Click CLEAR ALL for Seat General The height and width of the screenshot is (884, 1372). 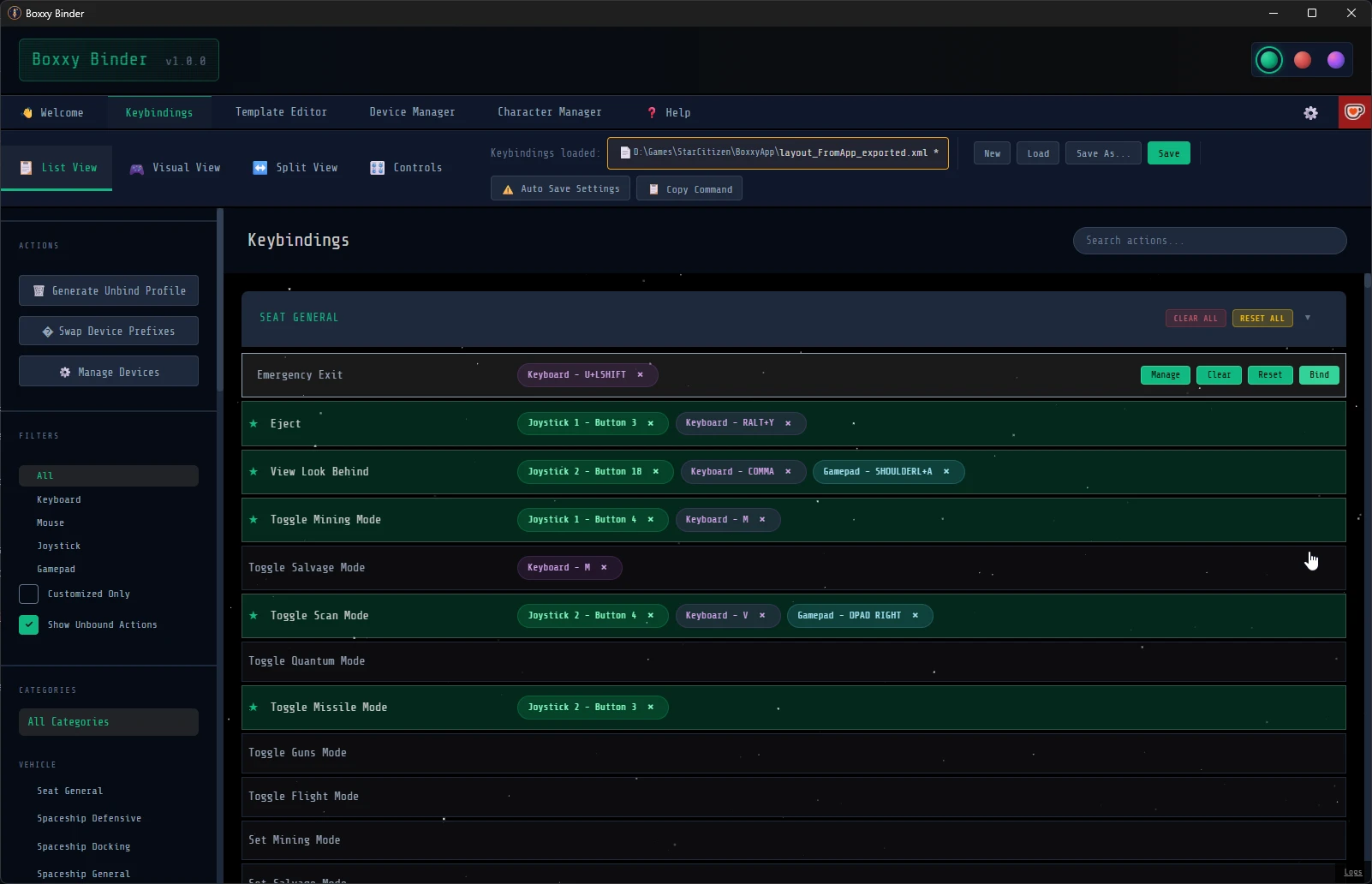pos(1196,318)
